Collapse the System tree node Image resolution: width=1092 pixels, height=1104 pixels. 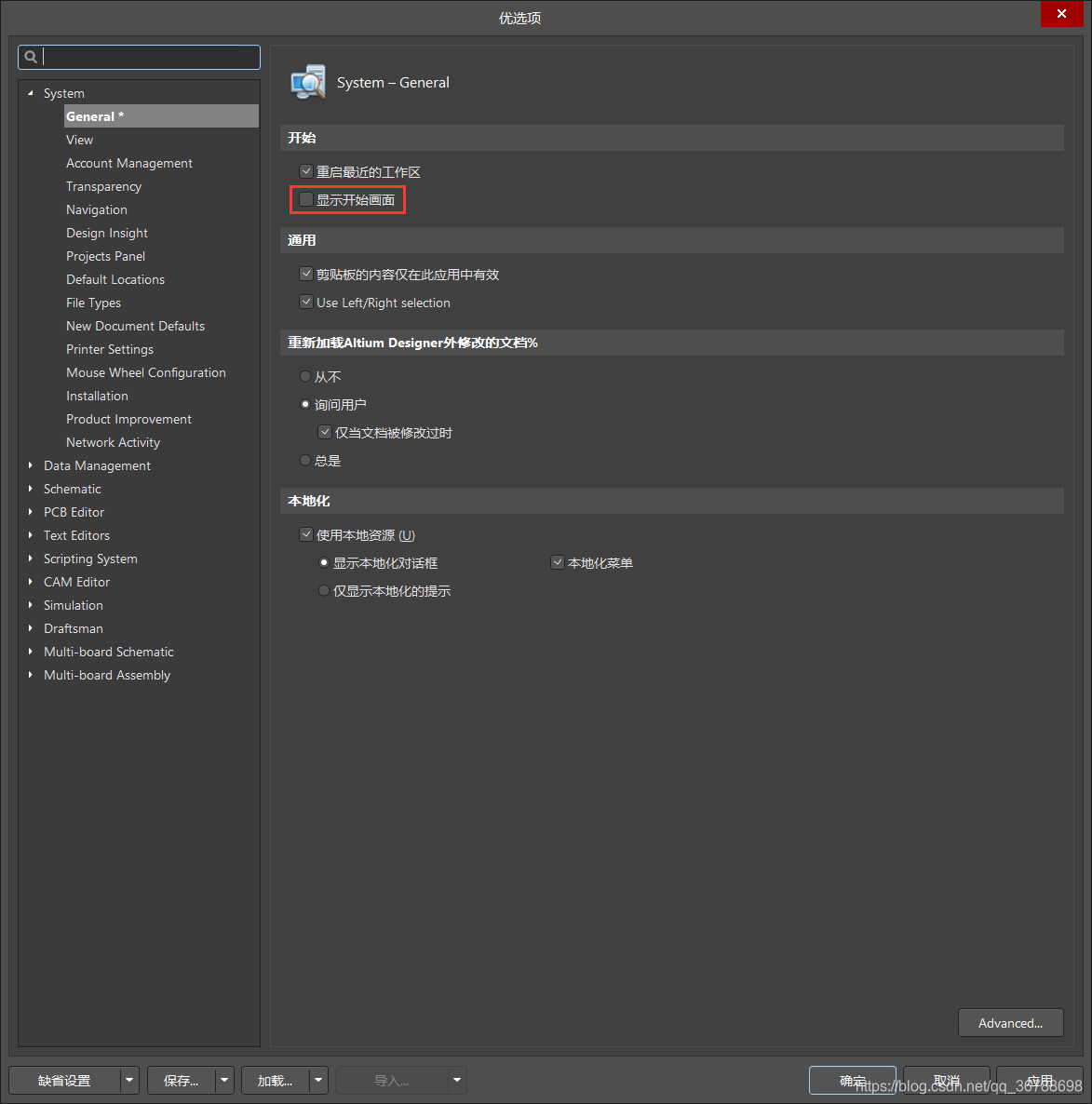(31, 93)
